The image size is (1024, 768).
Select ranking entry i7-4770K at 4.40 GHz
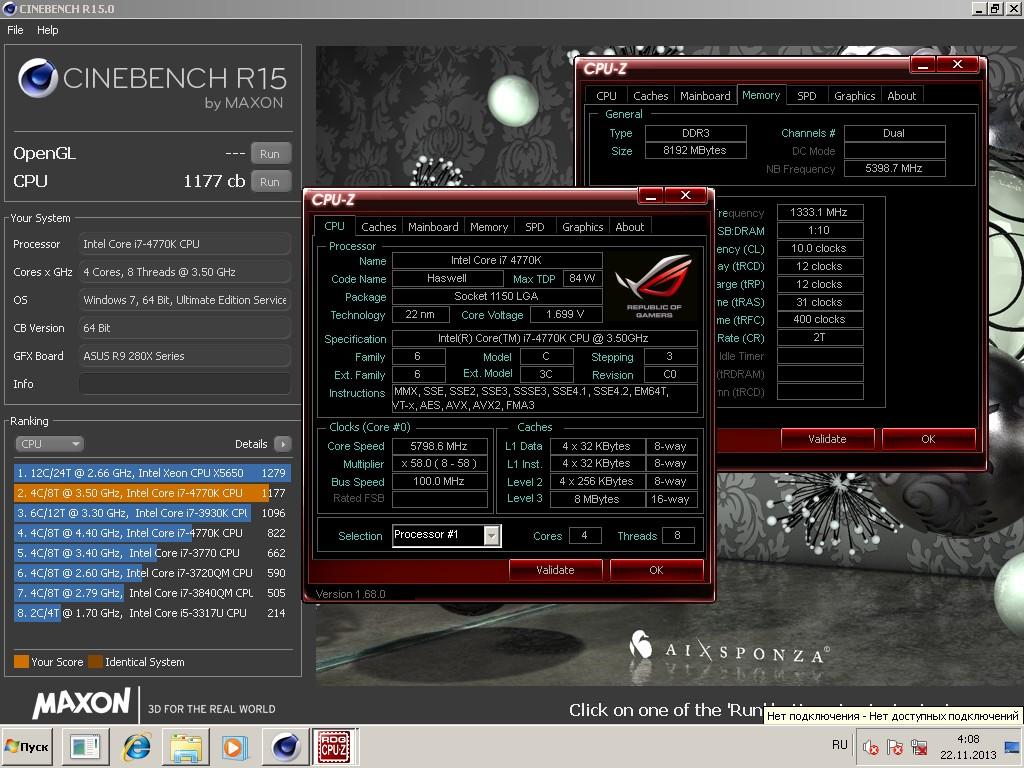(x=152, y=533)
